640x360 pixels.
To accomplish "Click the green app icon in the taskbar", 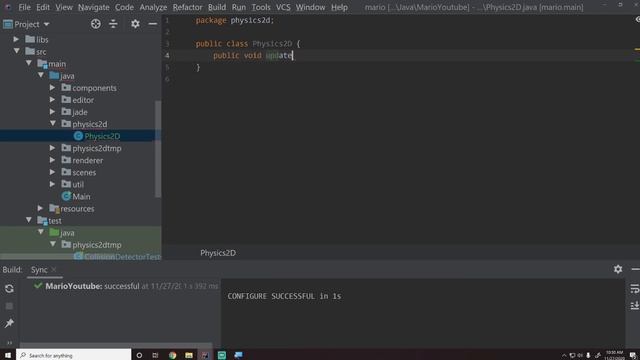I will pos(222,355).
